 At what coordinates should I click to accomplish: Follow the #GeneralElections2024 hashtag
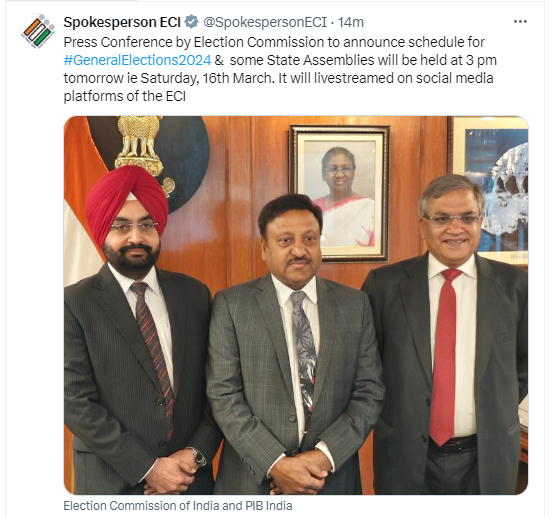(137, 60)
